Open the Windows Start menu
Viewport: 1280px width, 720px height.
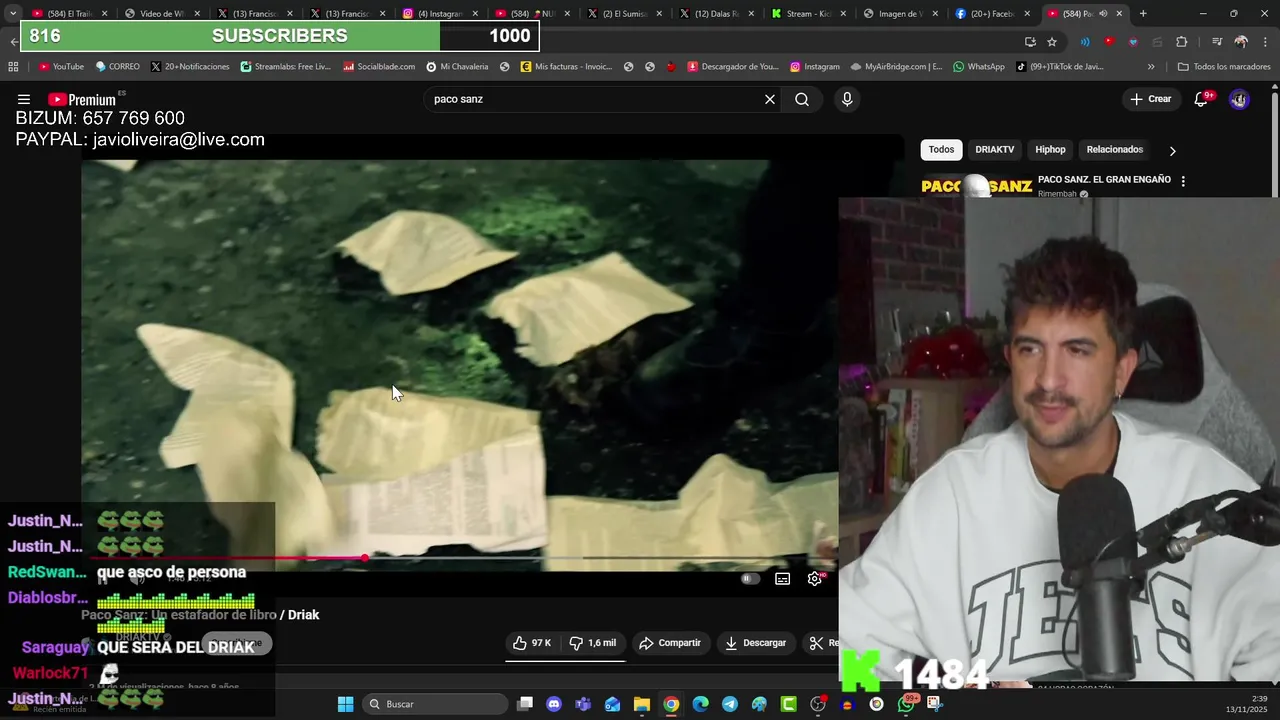[345, 704]
